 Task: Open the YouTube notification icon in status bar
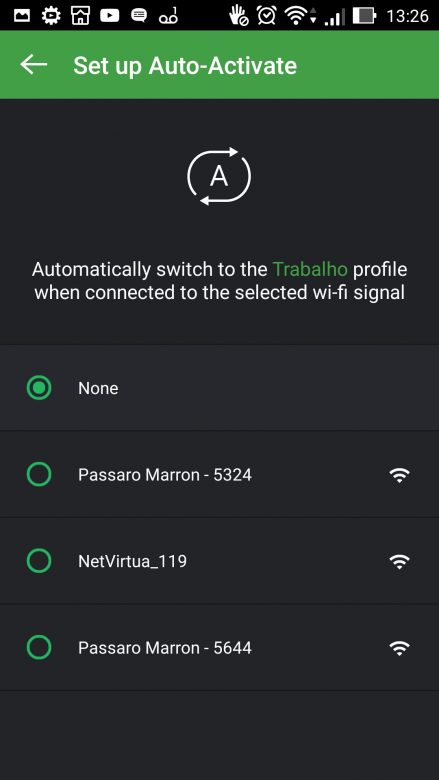(109, 16)
